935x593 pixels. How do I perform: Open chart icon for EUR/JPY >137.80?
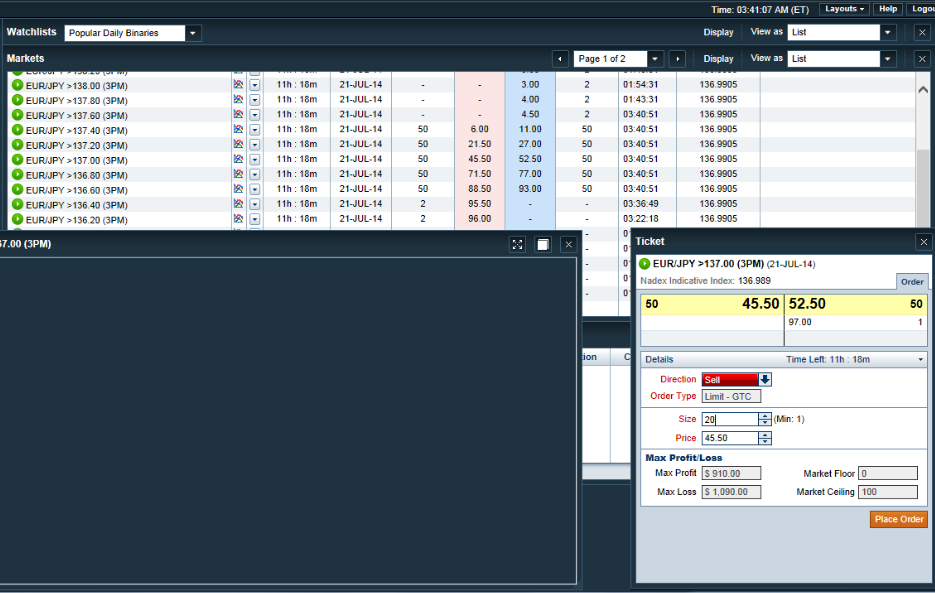point(239,100)
